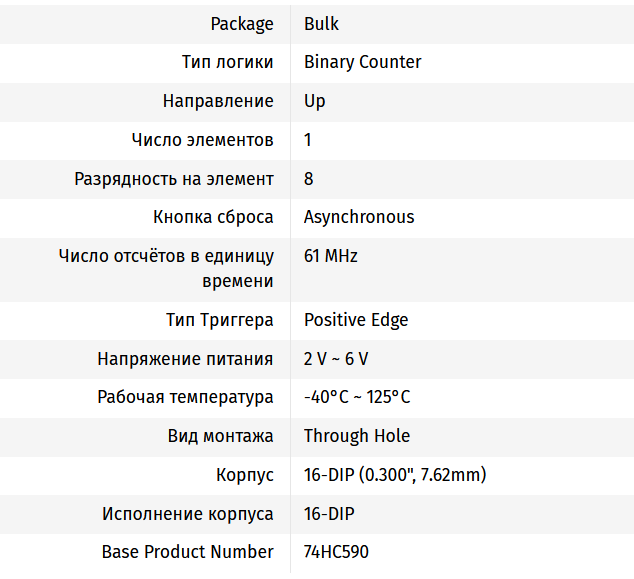Select the '-40°C ~ 125°C' temperature value

[357, 397]
